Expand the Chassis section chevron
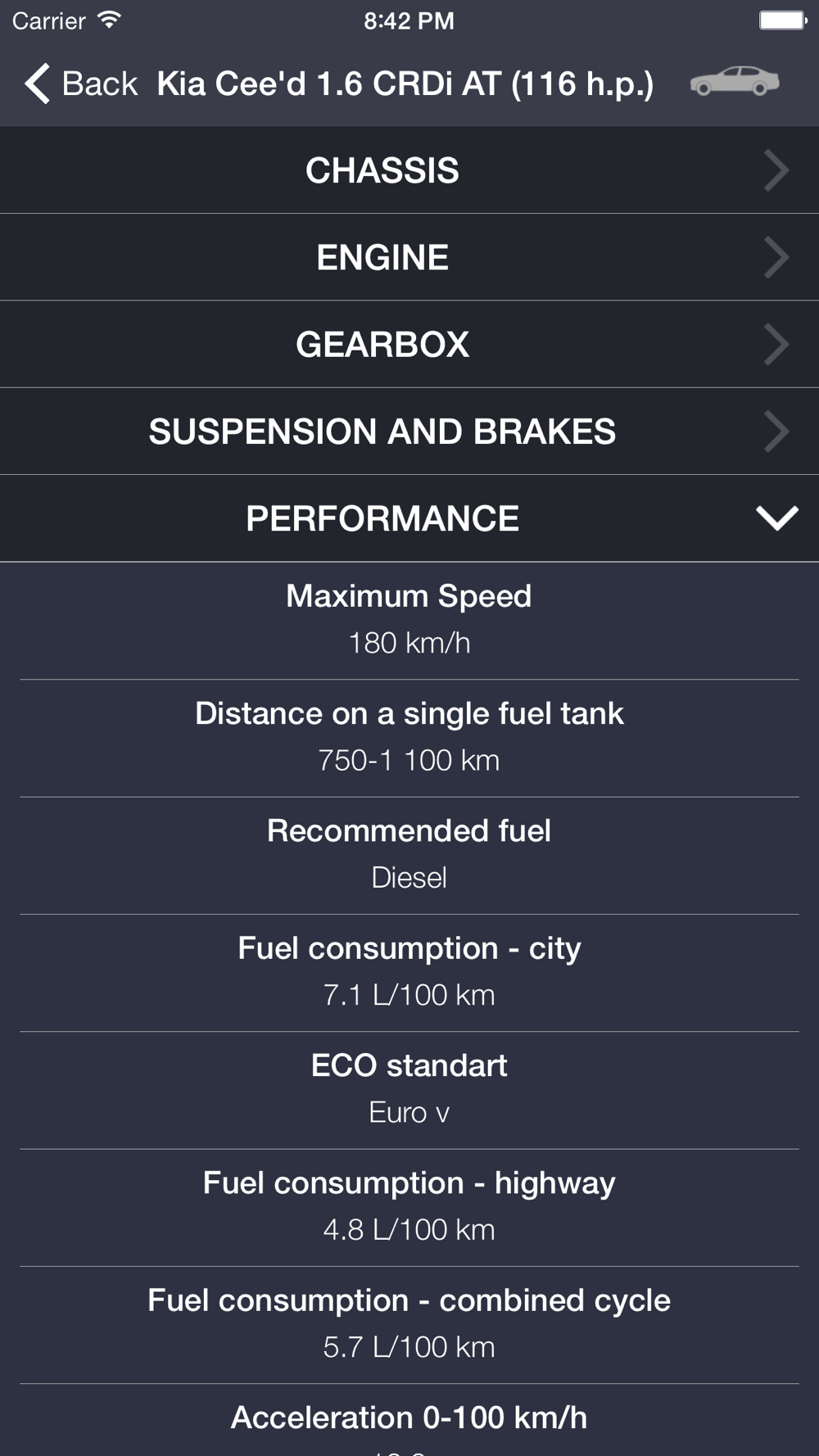Viewport: 819px width, 1456px height. click(x=776, y=170)
